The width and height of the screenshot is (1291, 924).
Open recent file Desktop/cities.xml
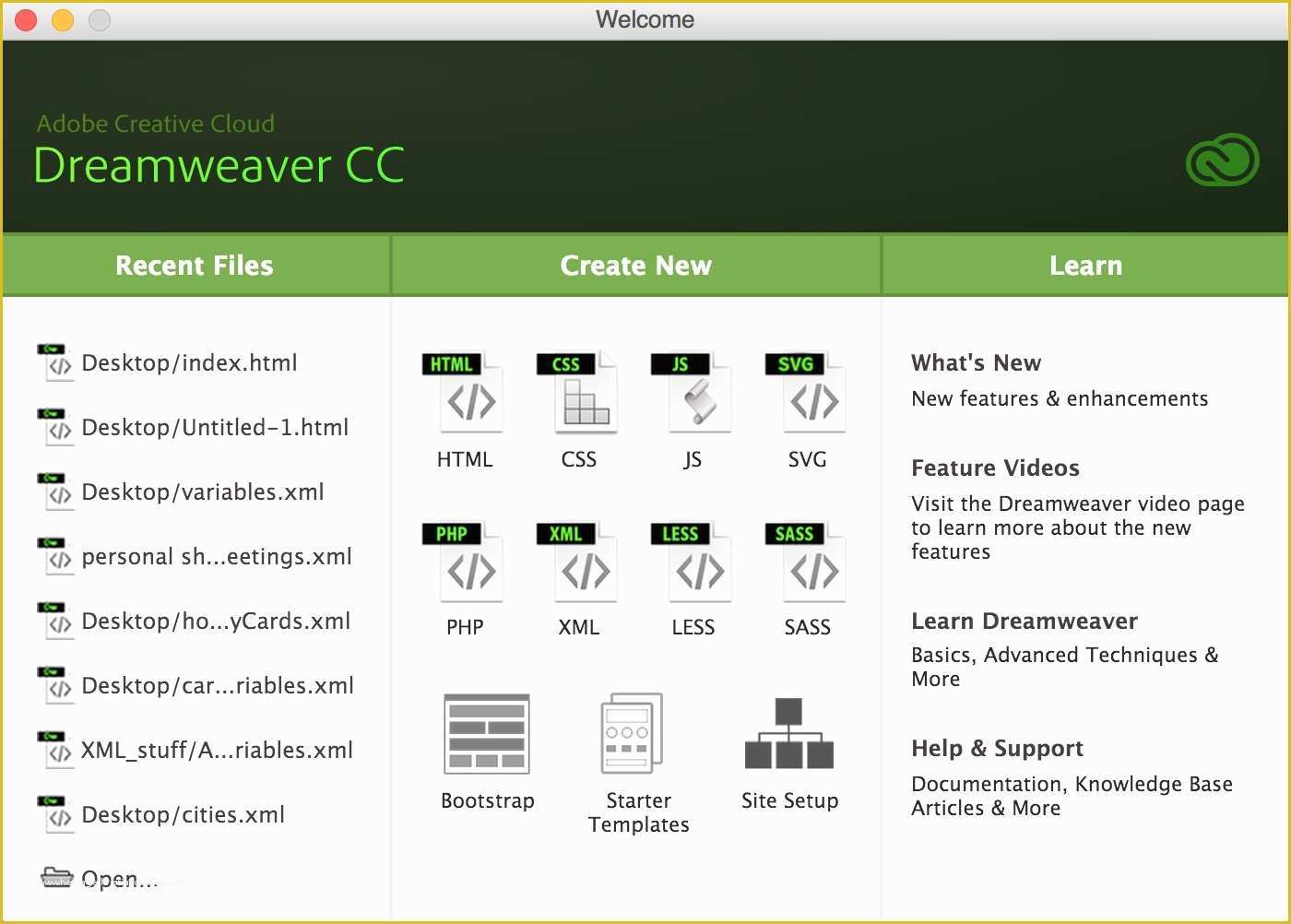(183, 814)
